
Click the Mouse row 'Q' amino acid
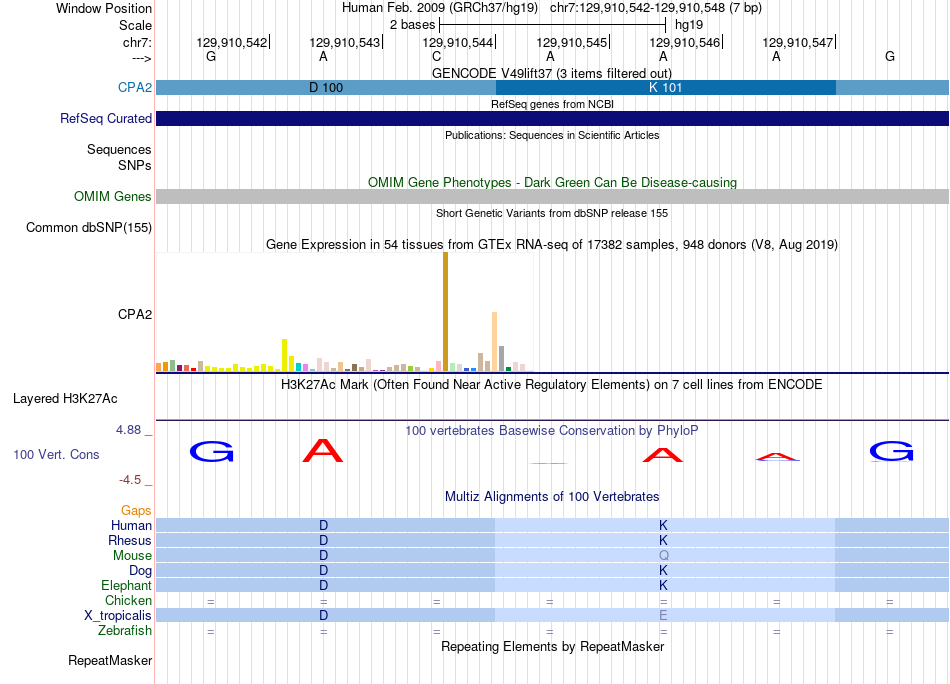(x=663, y=556)
